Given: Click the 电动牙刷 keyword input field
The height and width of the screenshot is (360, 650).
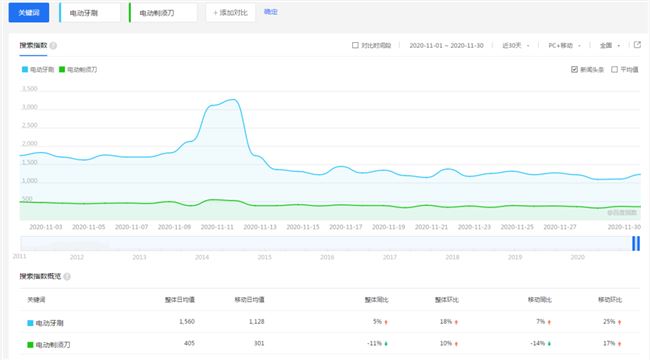Looking at the screenshot, I should click(x=90, y=13).
